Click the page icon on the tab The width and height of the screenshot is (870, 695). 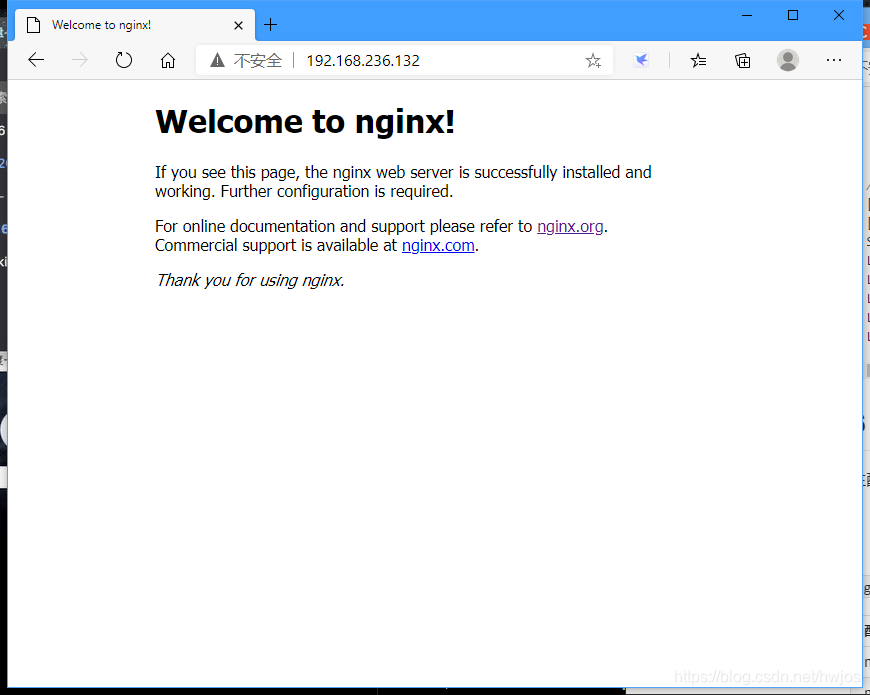pos(33,25)
